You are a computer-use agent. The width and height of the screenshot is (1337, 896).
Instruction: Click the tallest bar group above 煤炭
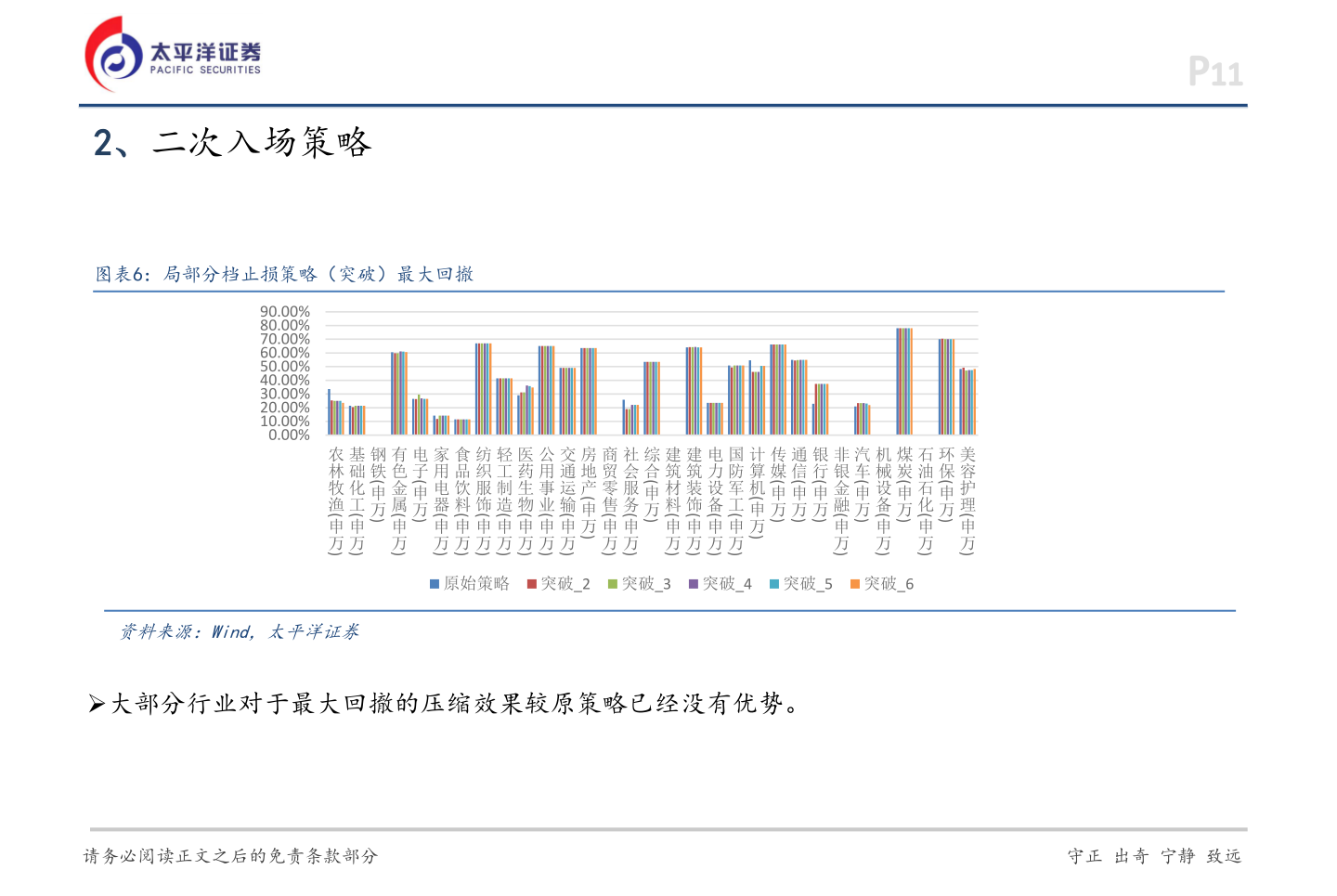904,382
